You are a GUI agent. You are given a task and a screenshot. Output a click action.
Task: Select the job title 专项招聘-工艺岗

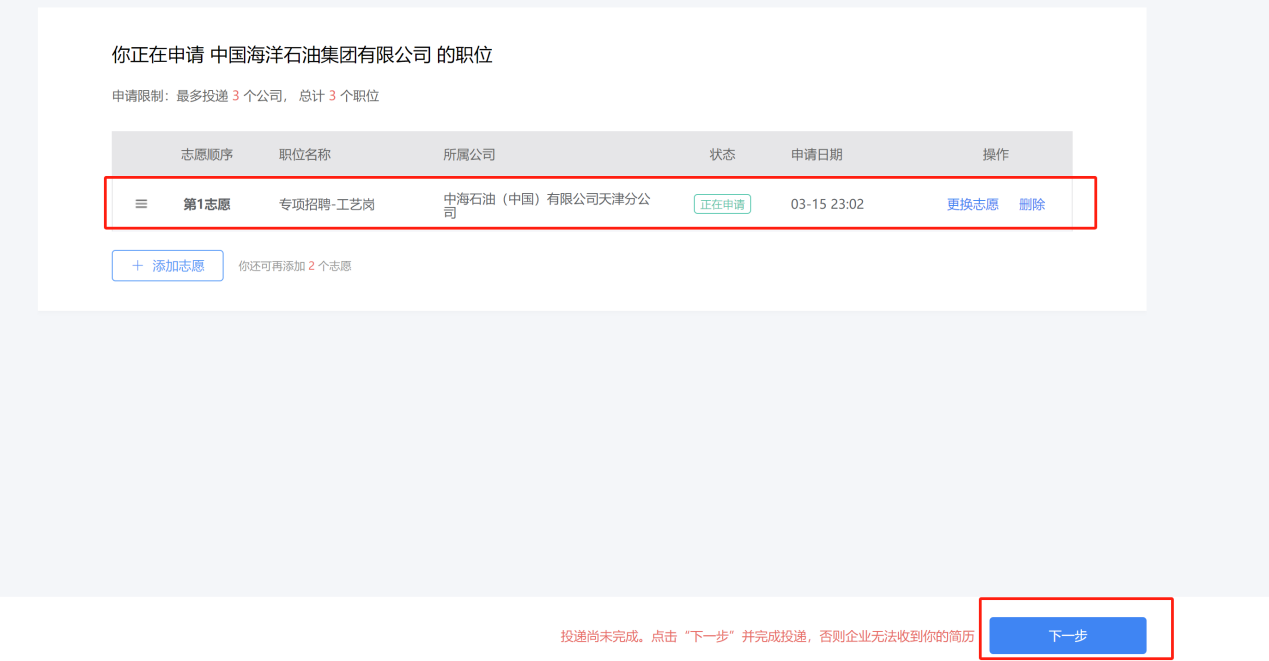click(x=327, y=204)
